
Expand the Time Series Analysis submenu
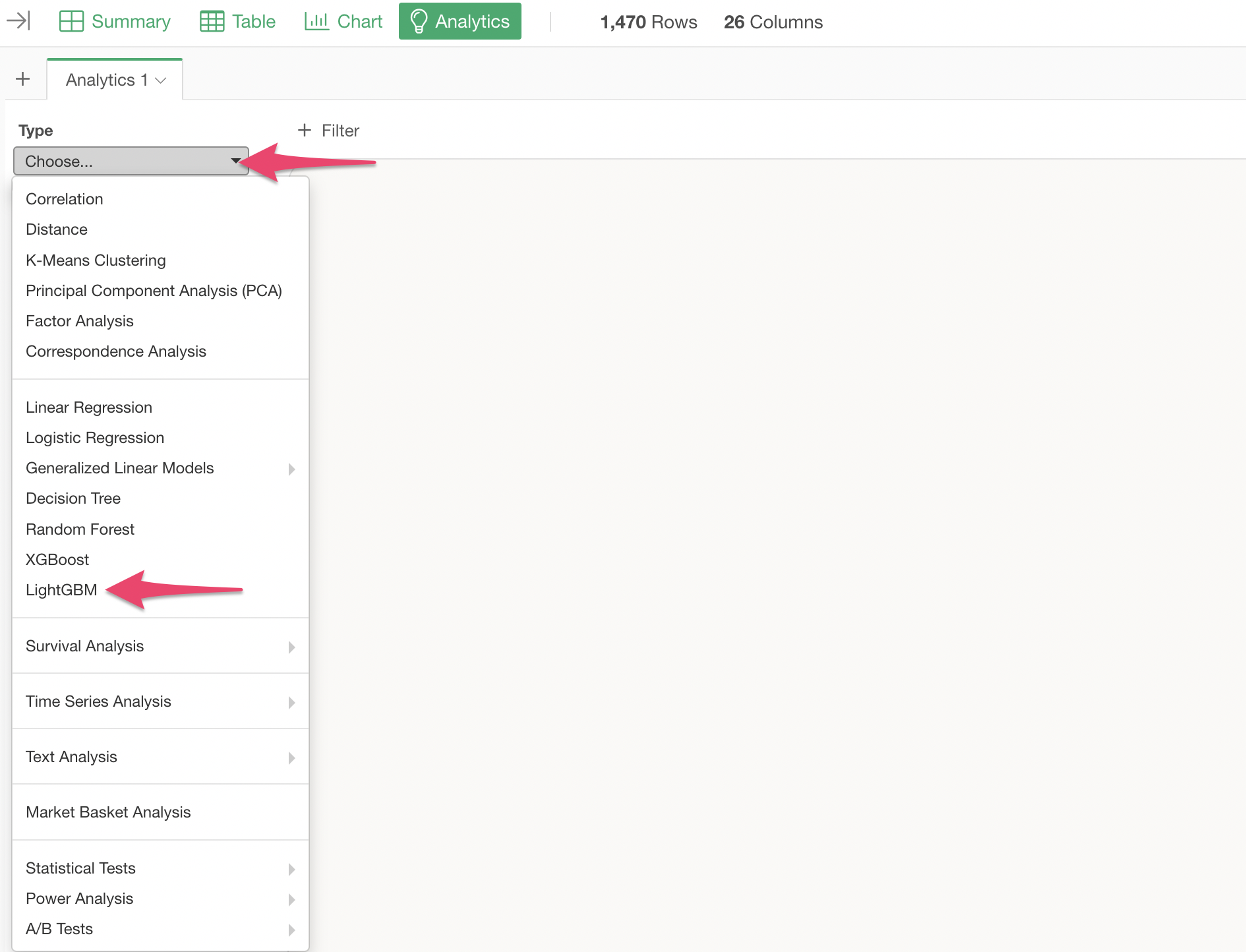point(291,702)
